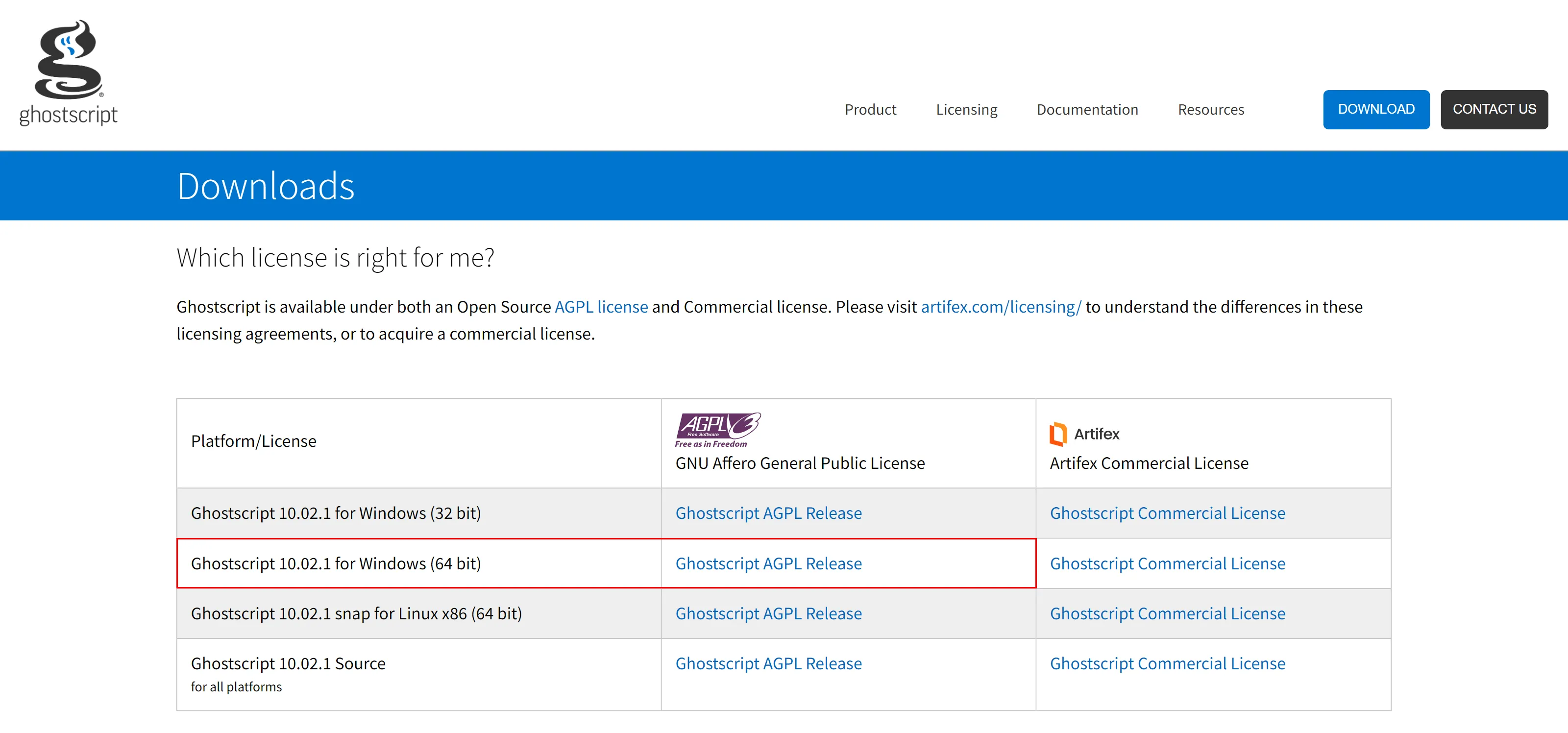Open Commercial License for Windows 32 bit
Image resolution: width=1568 pixels, height=733 pixels.
click(x=1167, y=513)
